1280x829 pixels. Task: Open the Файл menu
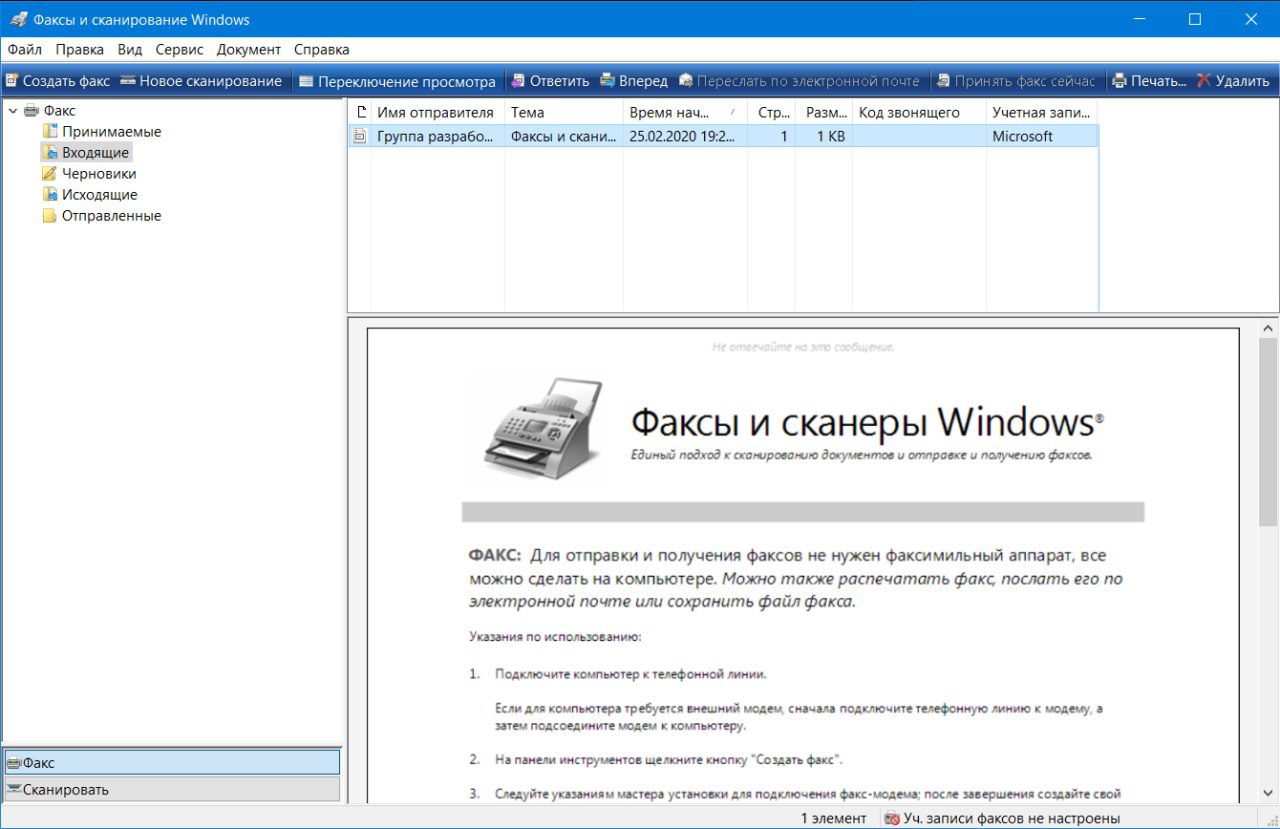25,49
